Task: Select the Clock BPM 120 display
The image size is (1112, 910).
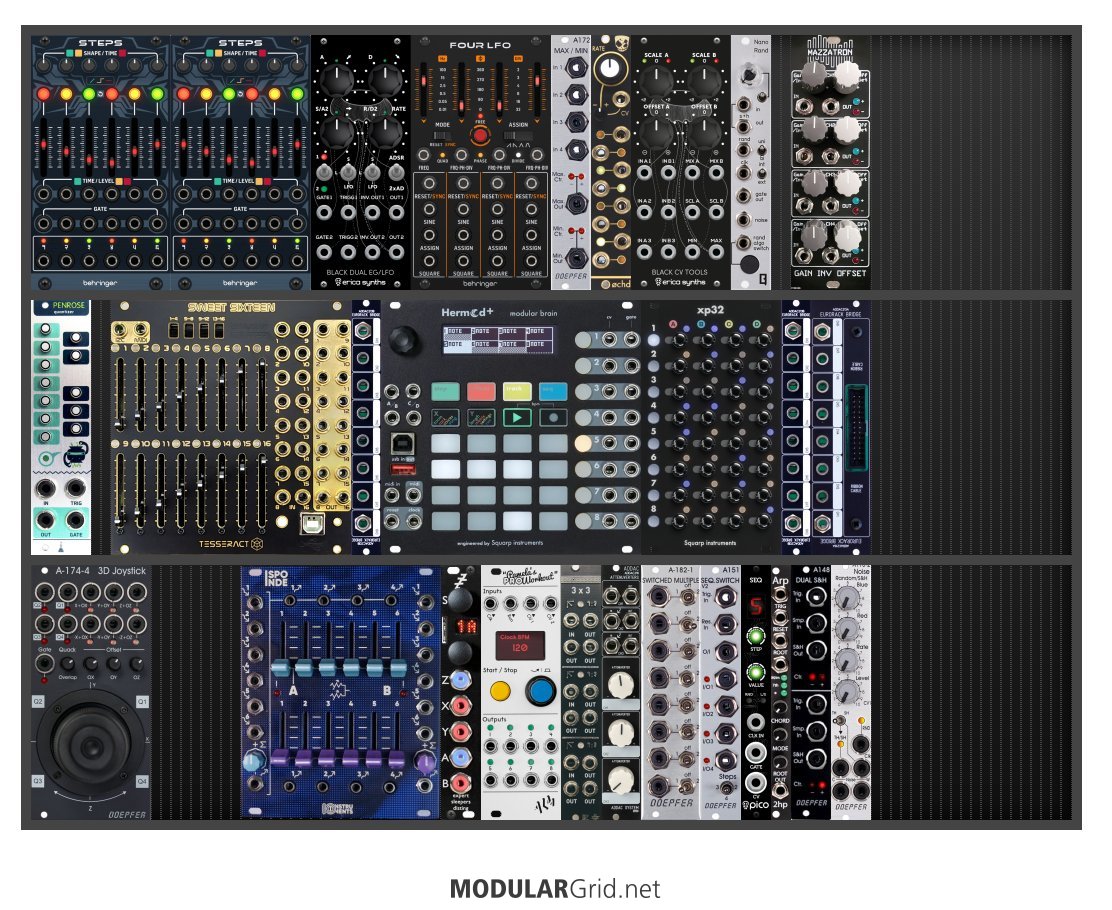Action: click(520, 645)
